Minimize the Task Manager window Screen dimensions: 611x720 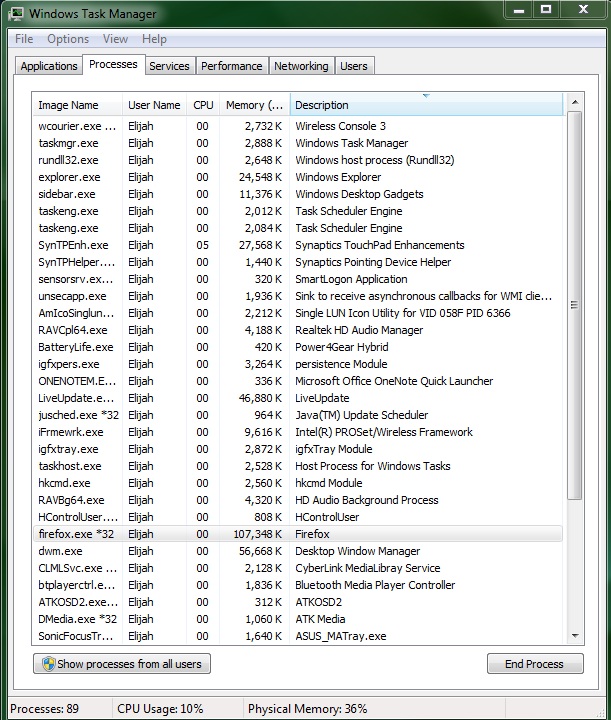[519, 10]
